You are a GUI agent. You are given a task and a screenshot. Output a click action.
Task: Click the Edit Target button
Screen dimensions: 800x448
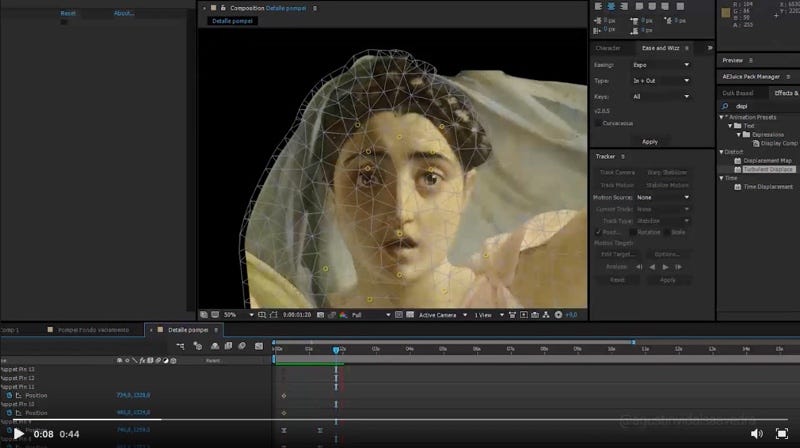click(617, 254)
